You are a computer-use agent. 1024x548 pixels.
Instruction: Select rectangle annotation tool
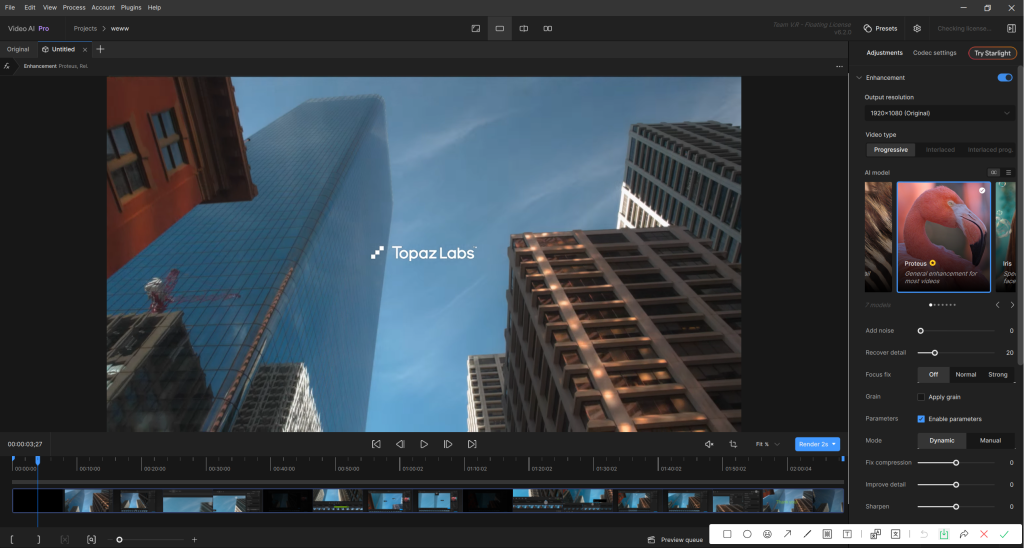point(727,534)
